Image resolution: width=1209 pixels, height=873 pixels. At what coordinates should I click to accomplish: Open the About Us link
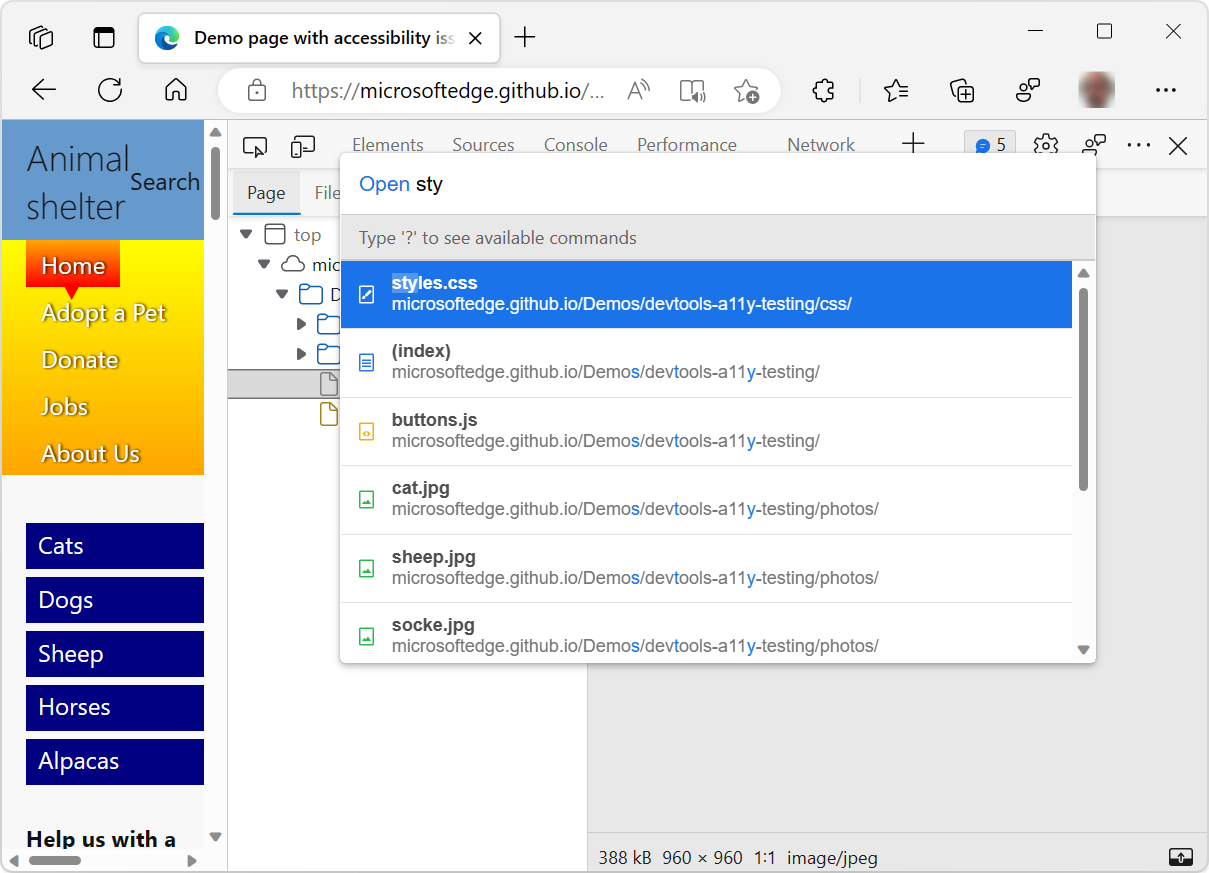click(91, 454)
